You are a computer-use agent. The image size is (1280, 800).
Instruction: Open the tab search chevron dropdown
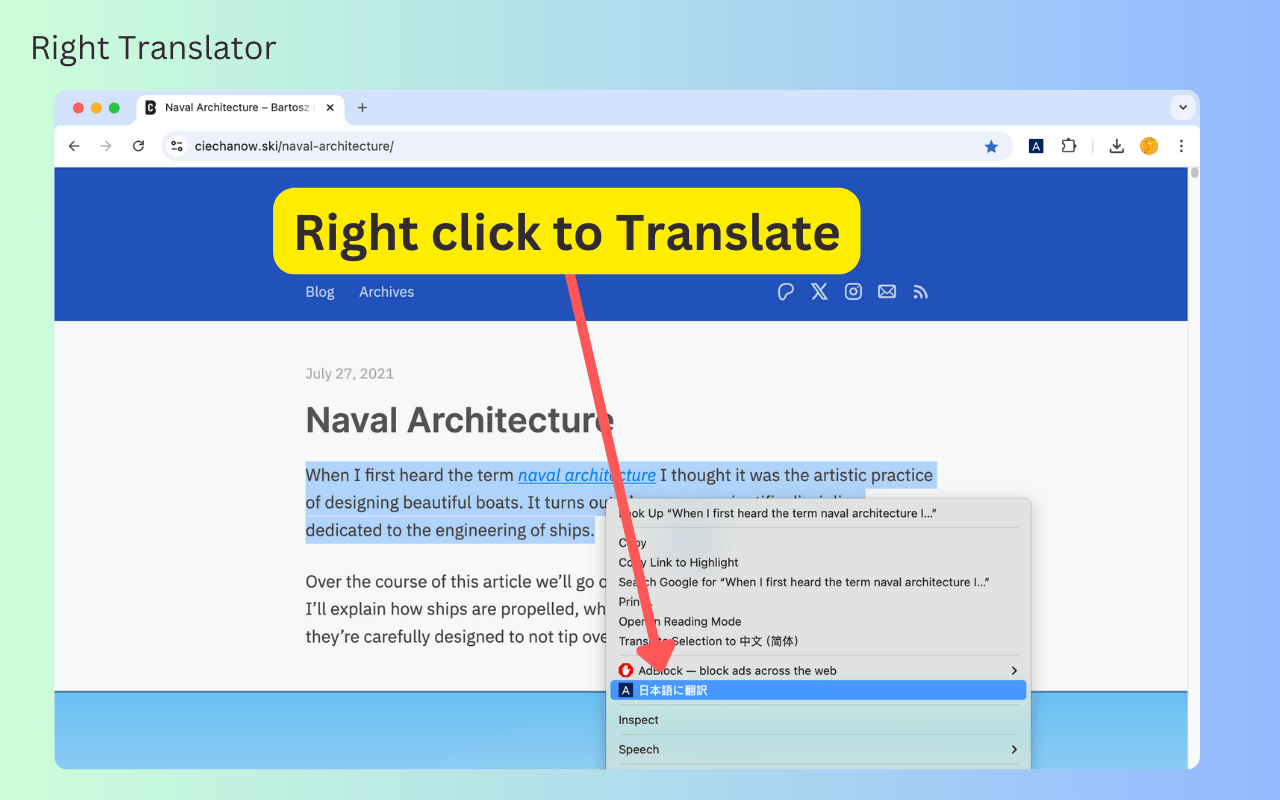(1183, 107)
